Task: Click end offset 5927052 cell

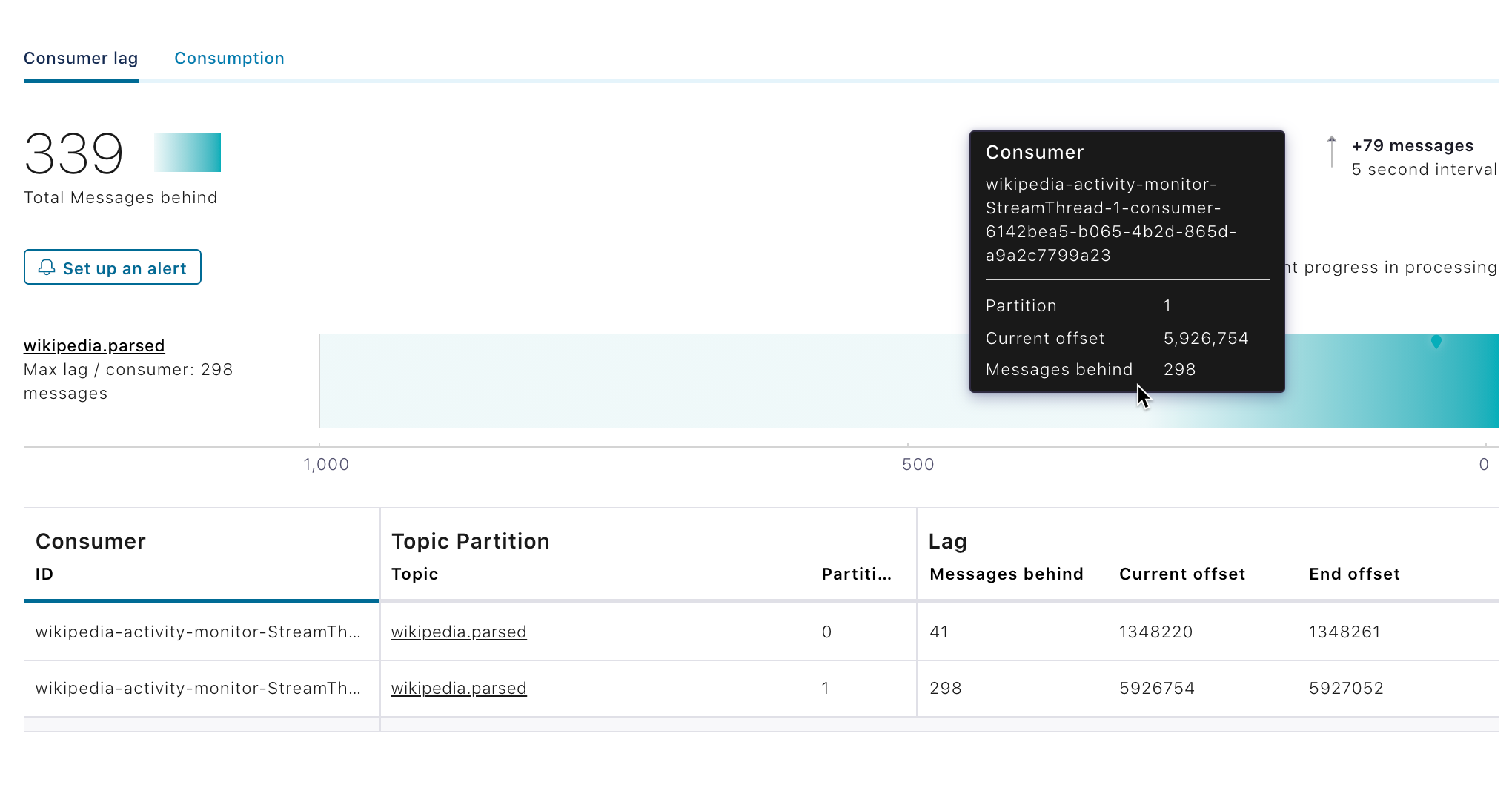Action: 1346,688
